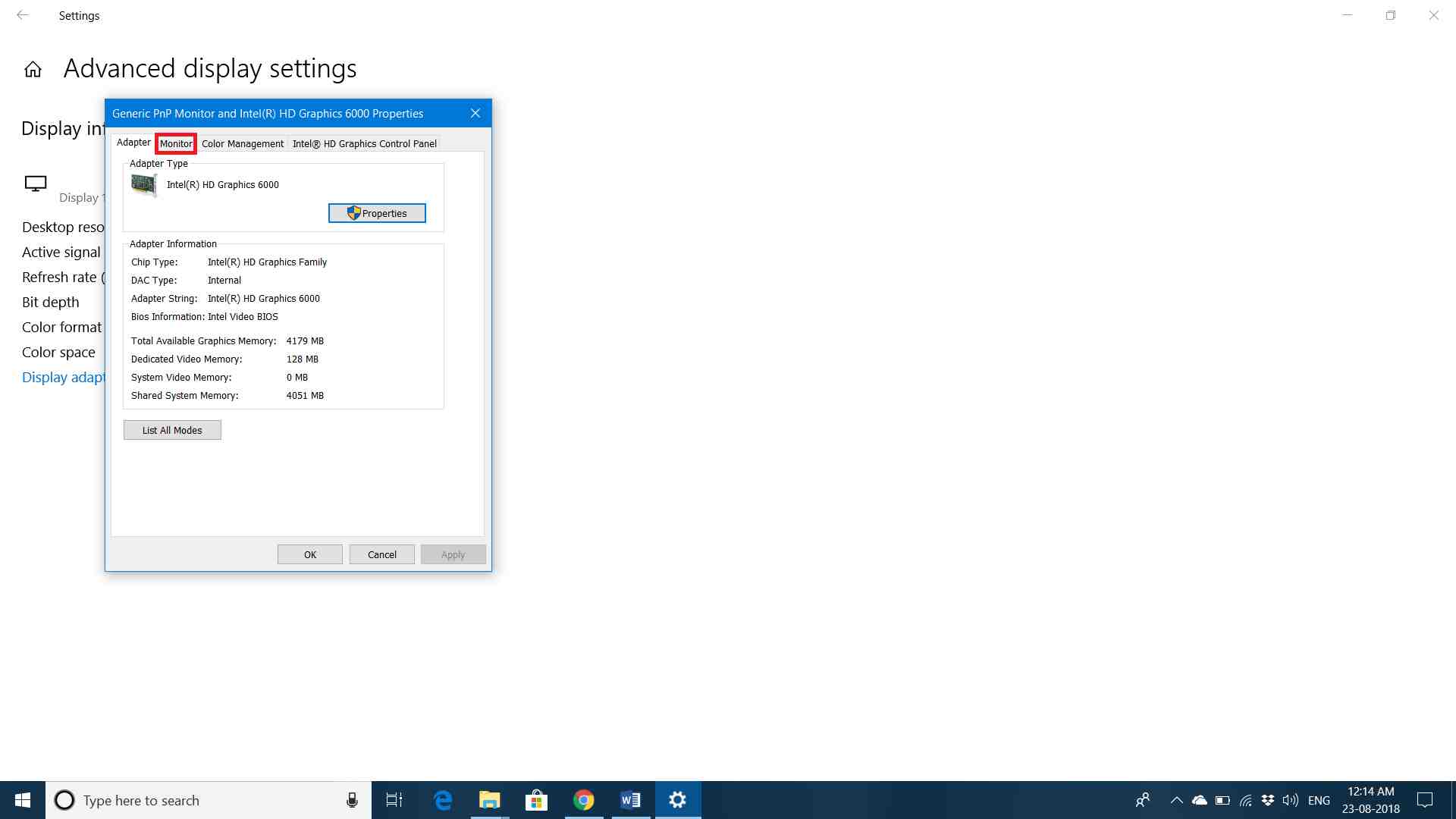Go back with Settings back arrow
The height and width of the screenshot is (819, 1456).
pos(23,15)
